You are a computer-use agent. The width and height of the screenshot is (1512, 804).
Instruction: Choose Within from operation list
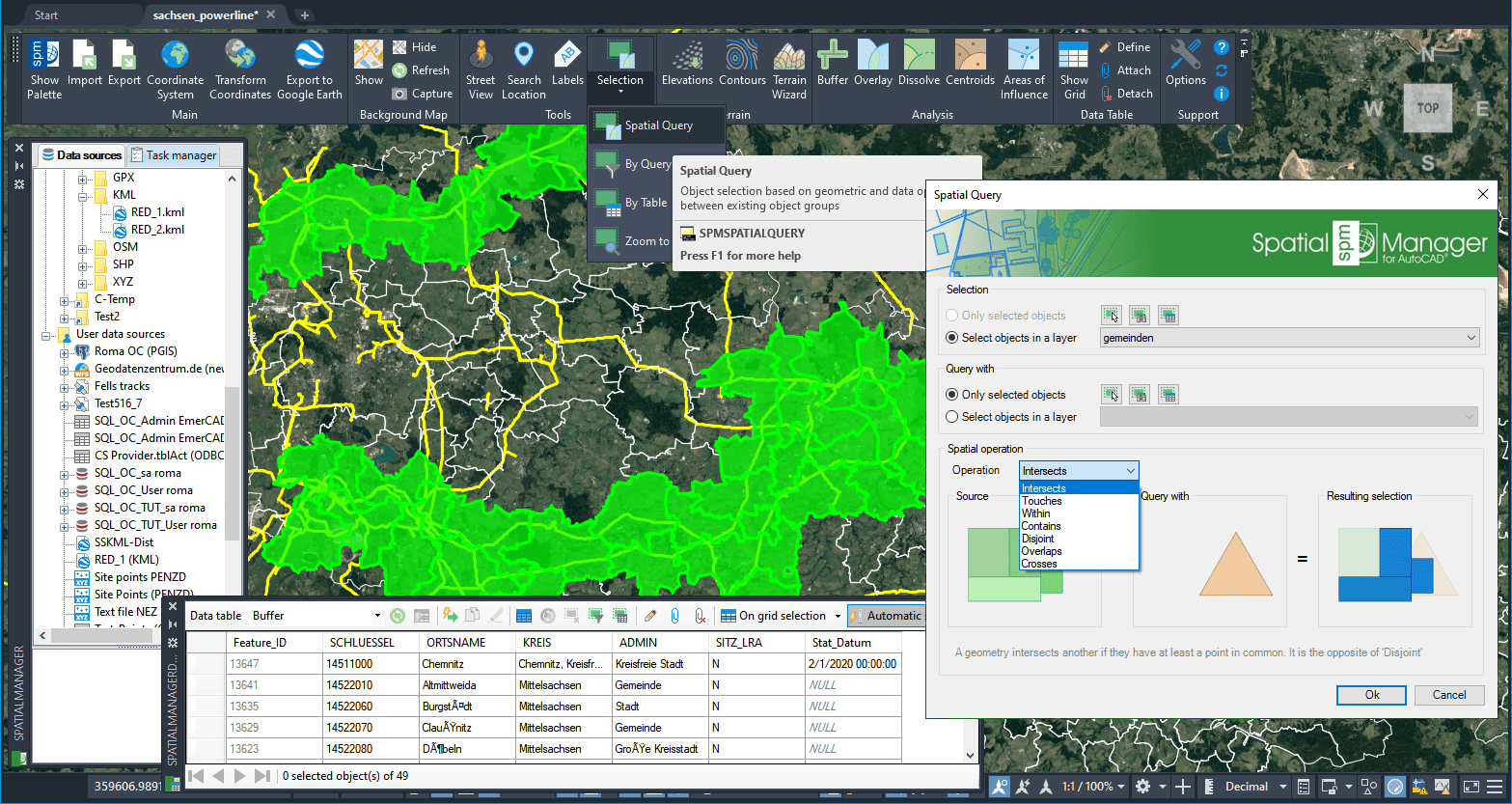1079,513
